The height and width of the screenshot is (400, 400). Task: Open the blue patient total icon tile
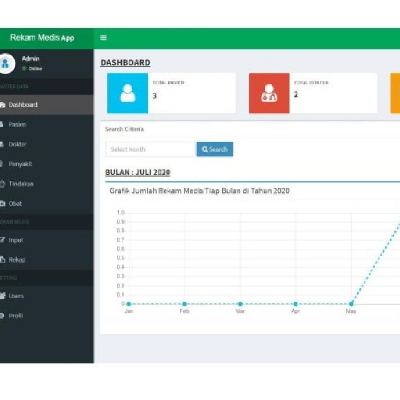128,93
